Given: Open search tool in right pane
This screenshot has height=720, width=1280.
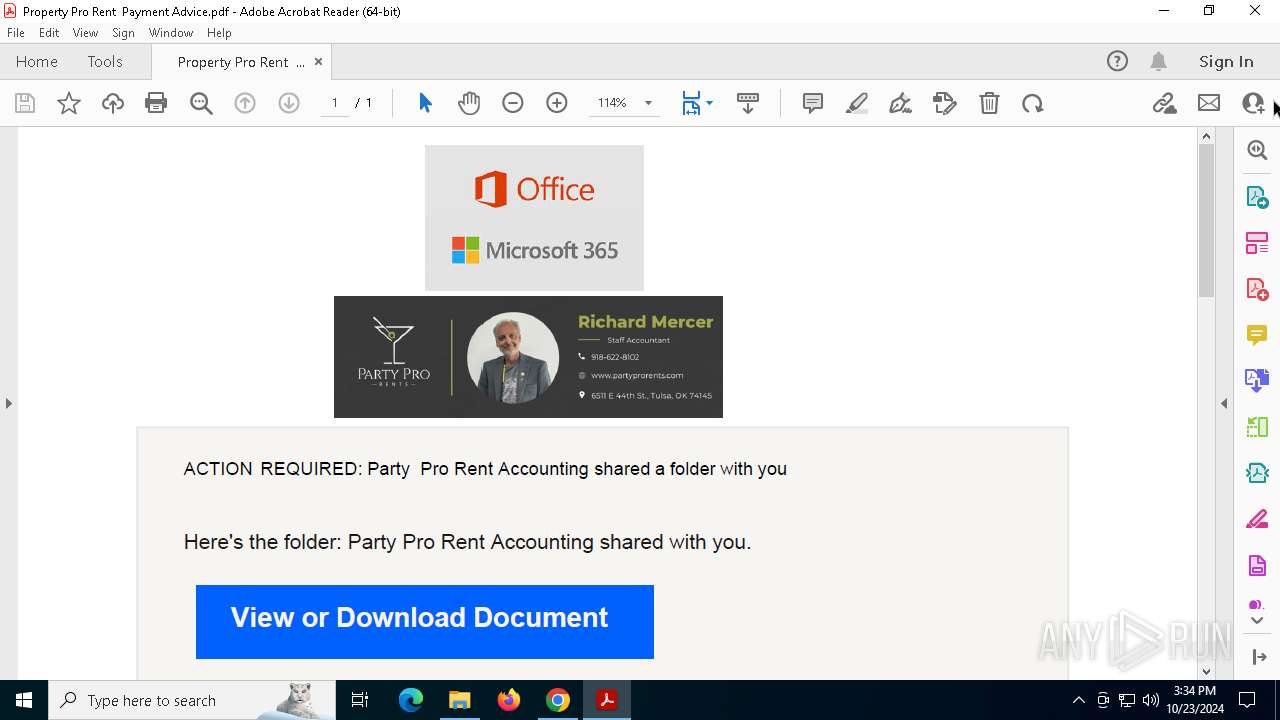Looking at the screenshot, I should coord(1257,150).
